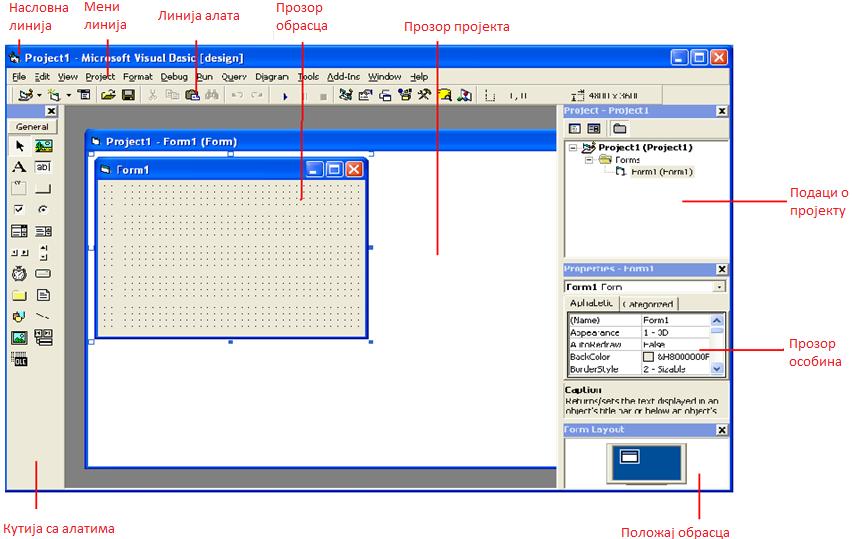Click View Code icon in Project panel
This screenshot has width=852, height=539.
(574, 129)
